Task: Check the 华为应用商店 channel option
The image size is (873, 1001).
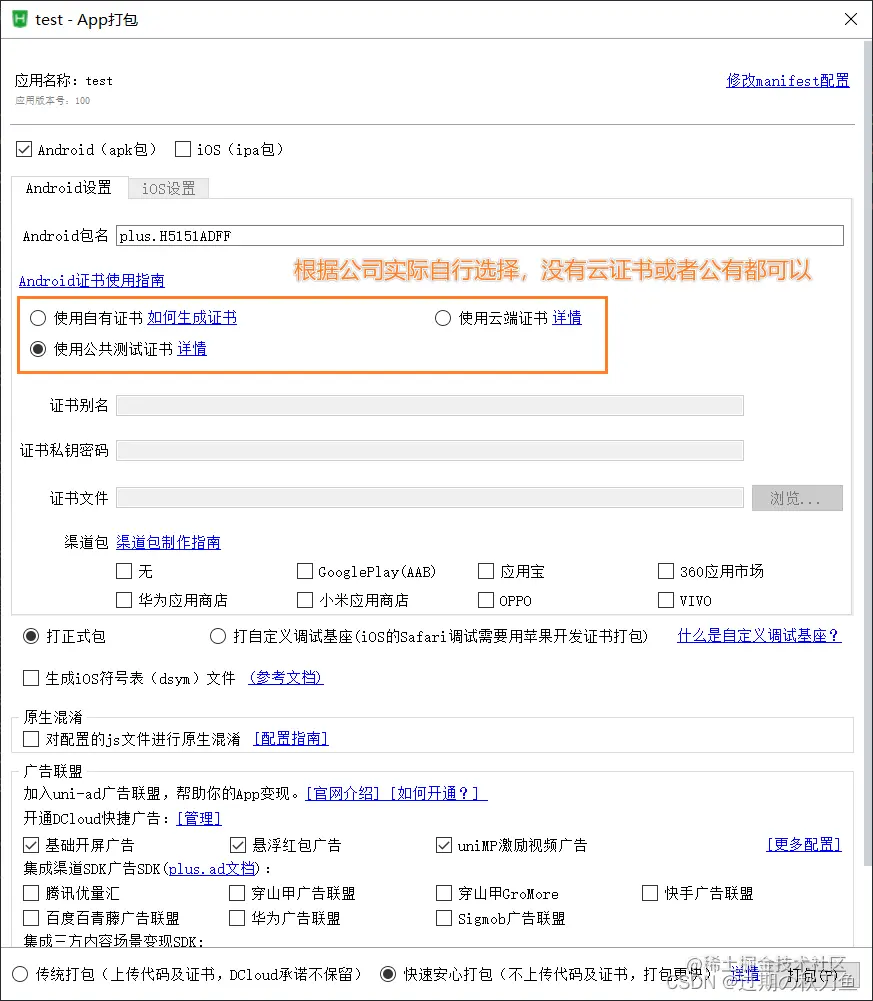Action: 125,600
